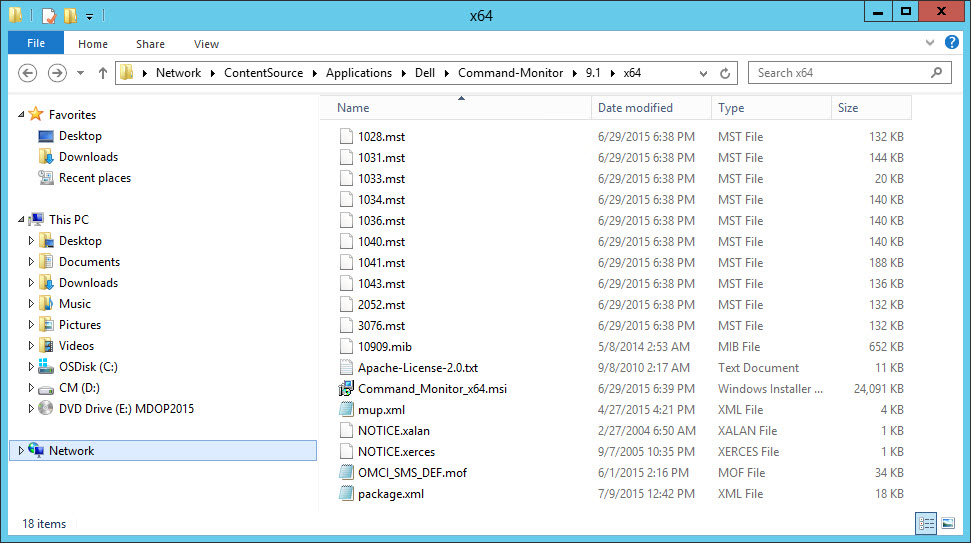971x543 pixels.
Task: Switch to large icons view
Action: coord(947,523)
